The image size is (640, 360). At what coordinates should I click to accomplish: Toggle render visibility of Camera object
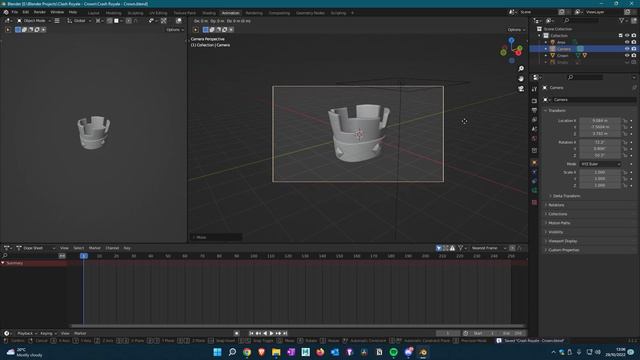[633, 49]
